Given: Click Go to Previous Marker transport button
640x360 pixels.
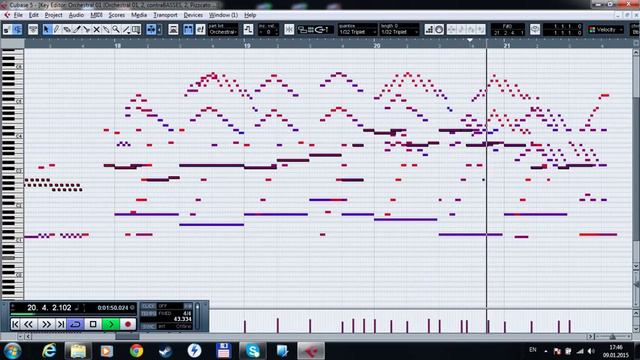Looking at the screenshot, I should coord(15,324).
